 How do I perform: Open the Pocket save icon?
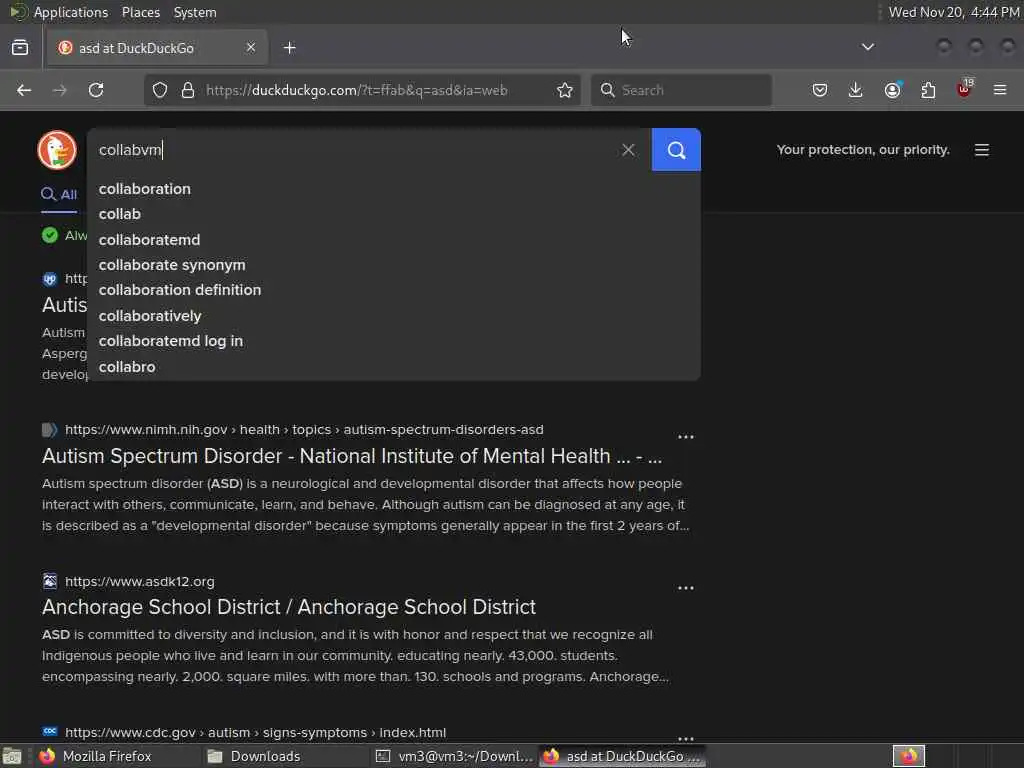tap(820, 90)
